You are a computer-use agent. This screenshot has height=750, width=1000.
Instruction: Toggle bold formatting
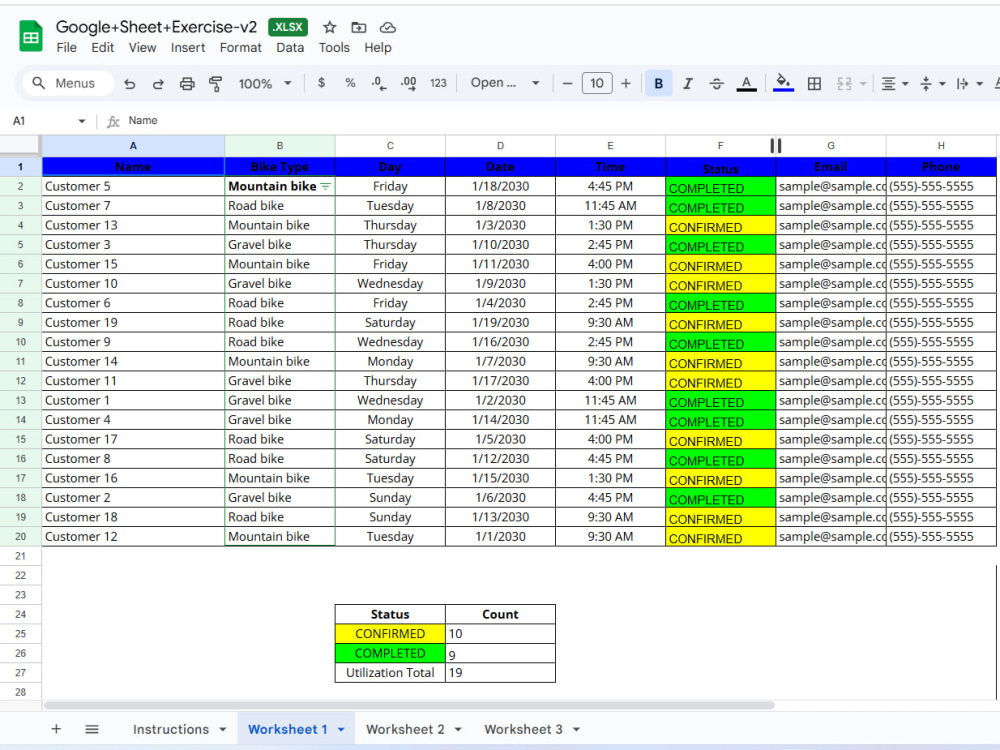coord(659,84)
